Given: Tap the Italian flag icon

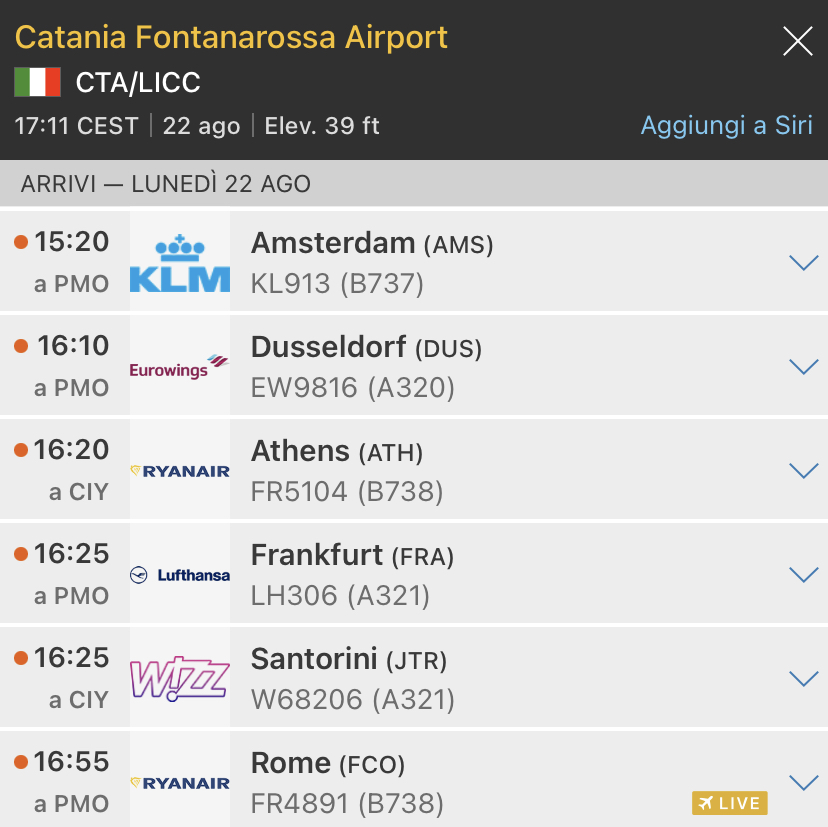Looking at the screenshot, I should [x=38, y=82].
